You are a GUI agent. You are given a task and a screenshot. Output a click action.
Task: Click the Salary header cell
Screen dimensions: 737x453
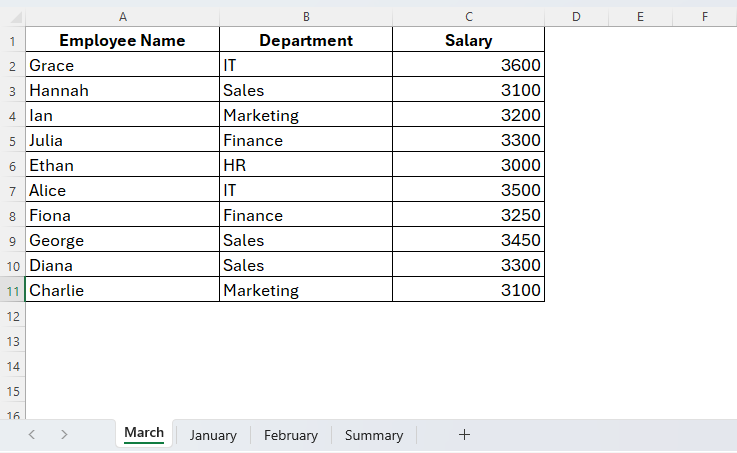469,40
